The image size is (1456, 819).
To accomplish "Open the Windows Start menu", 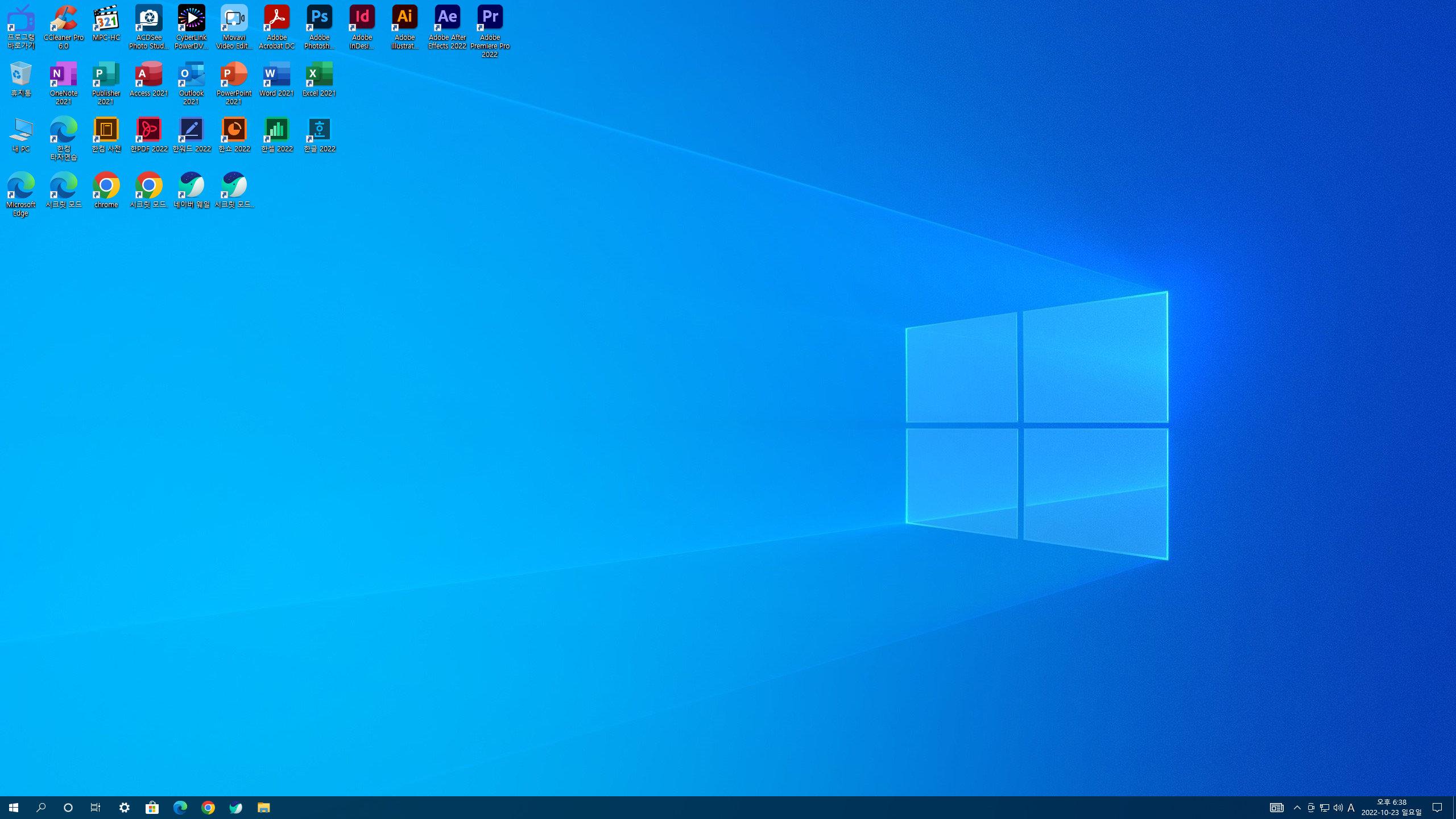I will pos(14,808).
